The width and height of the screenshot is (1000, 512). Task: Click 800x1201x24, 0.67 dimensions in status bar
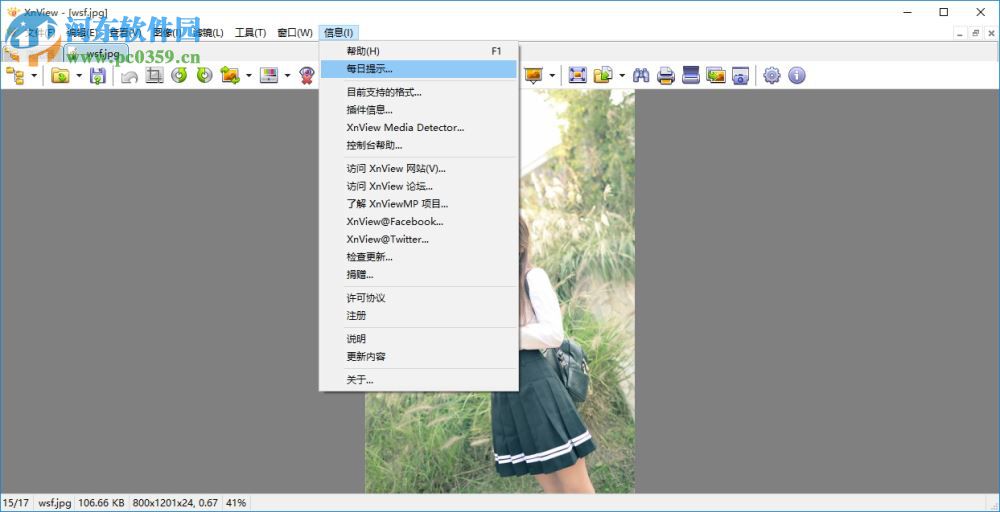[175, 503]
